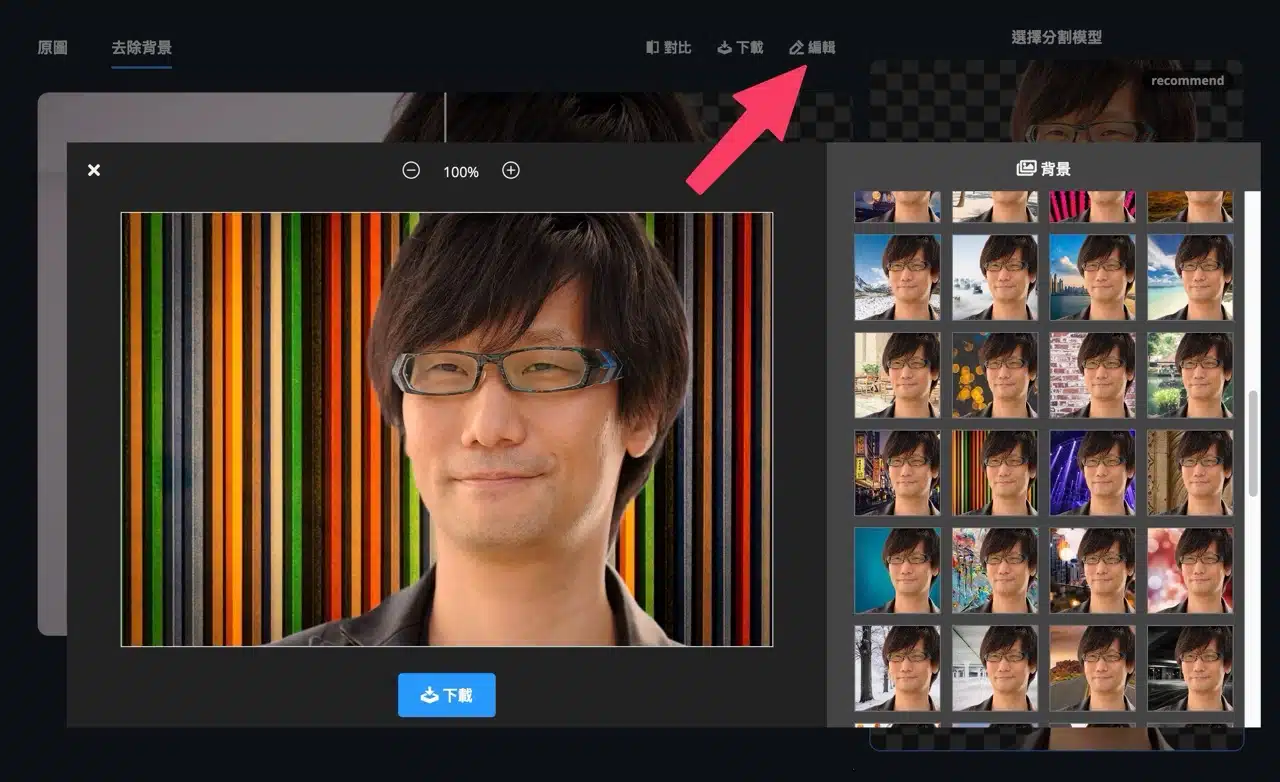Viewport: 1280px width, 782px height.
Task: Pick the graffiti art background thumbnail
Action: (x=994, y=570)
